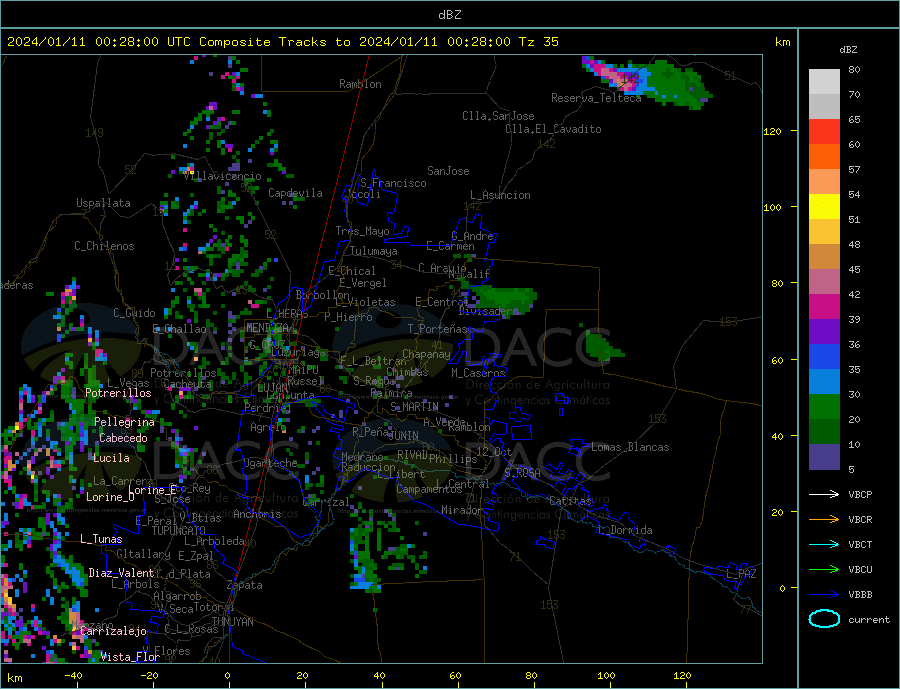Pick the dark green swatch in dBZ scale
Image resolution: width=900 pixels, height=689 pixels.
pyautogui.click(x=824, y=432)
